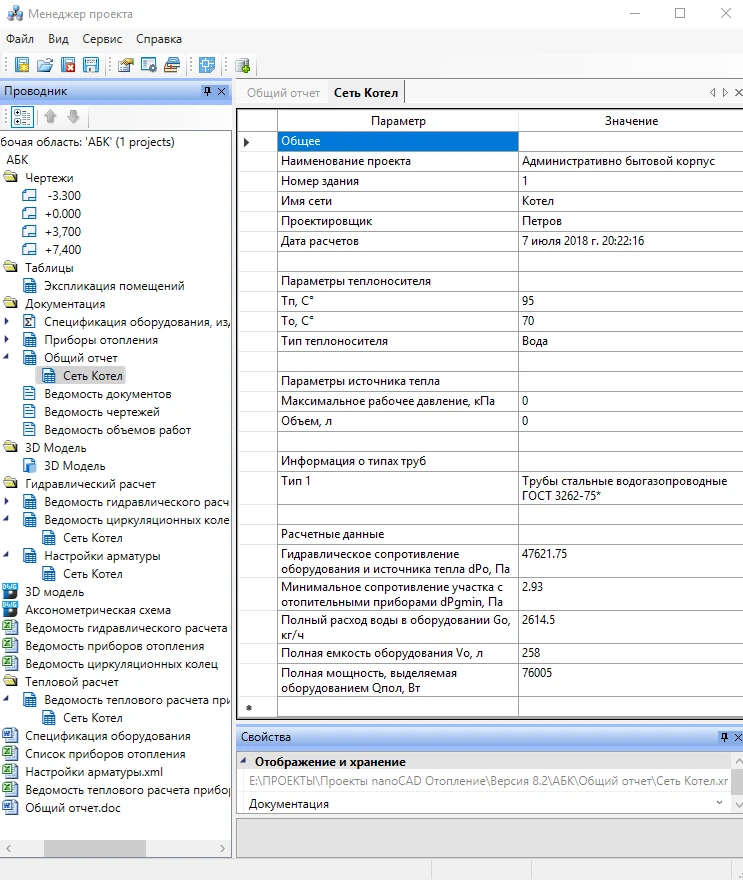Click the close project icon with red X
Screen dimensions: 743x880
pyautogui.click(x=68, y=66)
